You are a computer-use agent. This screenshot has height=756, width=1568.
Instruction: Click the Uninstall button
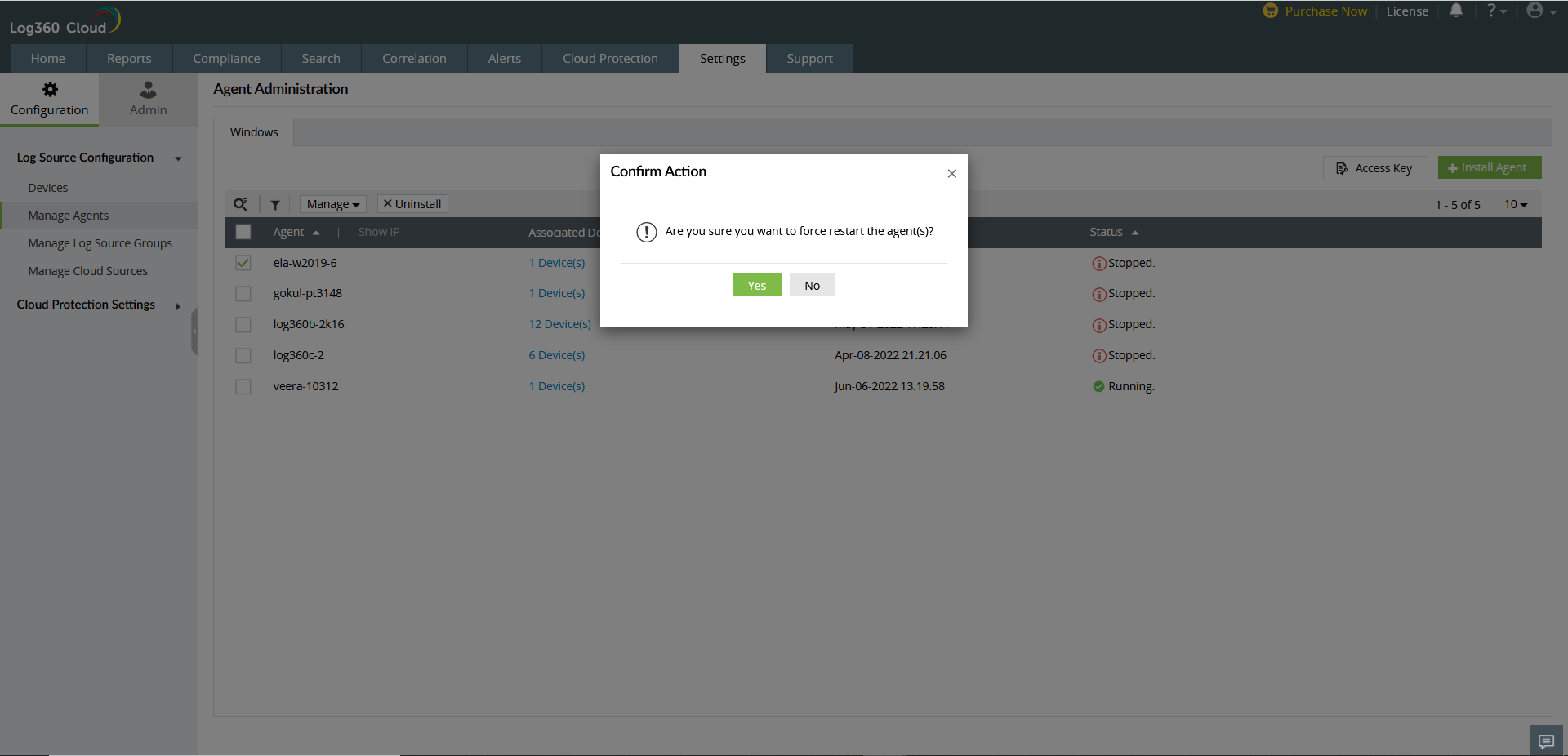click(412, 204)
